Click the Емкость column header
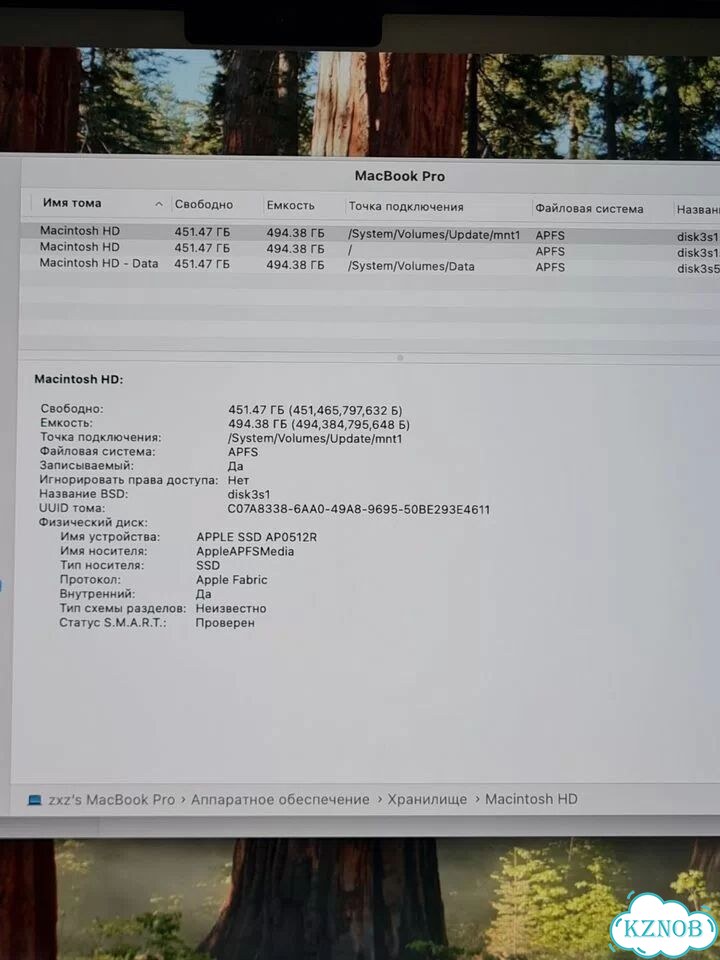Image resolution: width=720 pixels, height=960 pixels. [290, 206]
